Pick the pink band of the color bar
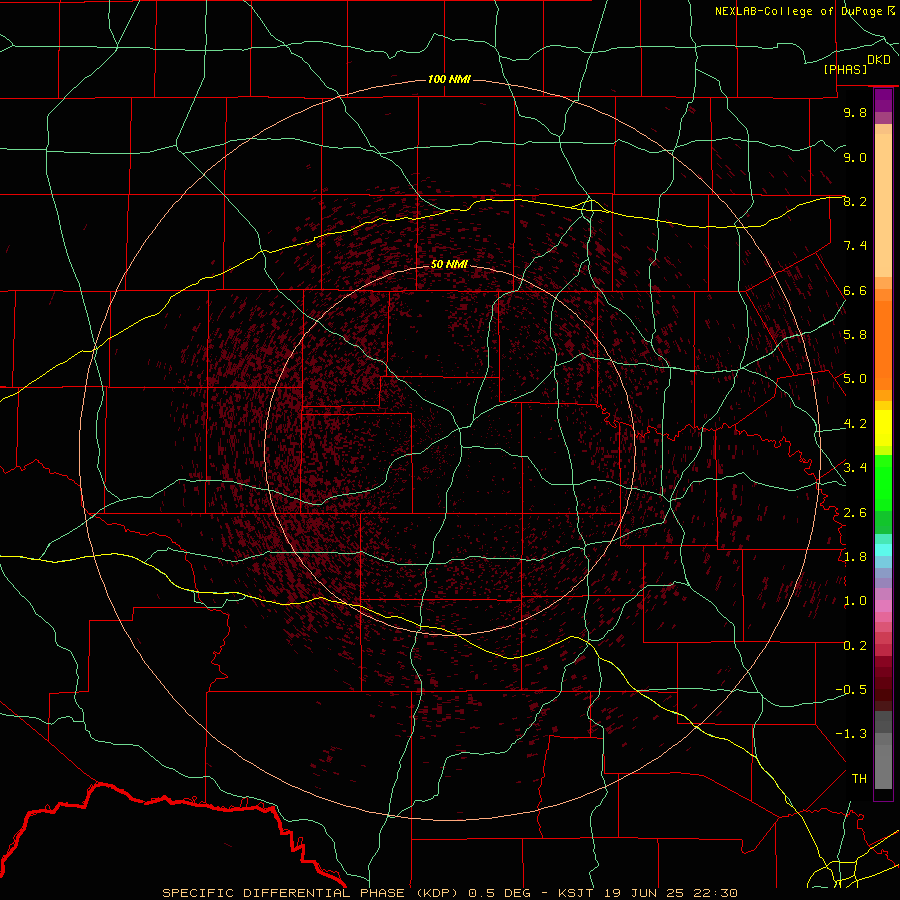This screenshot has height=900, width=900. point(883,606)
